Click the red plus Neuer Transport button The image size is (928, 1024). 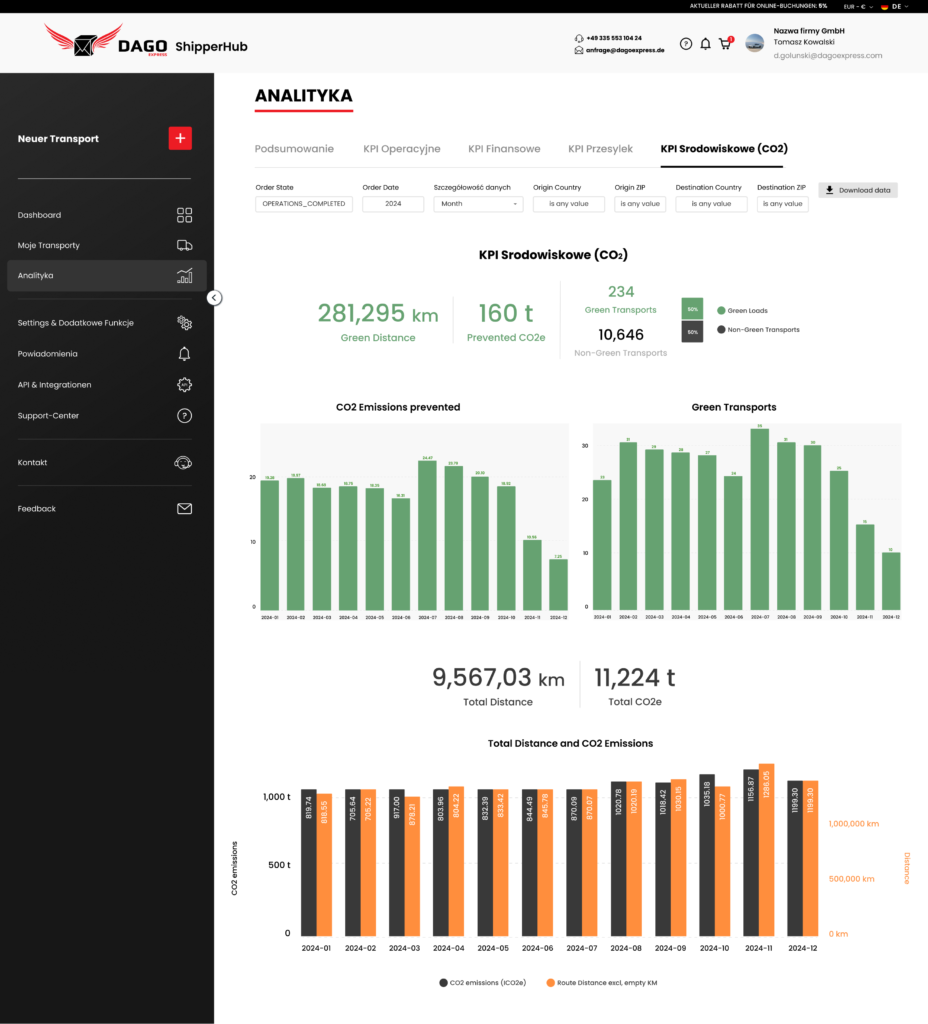pos(180,139)
